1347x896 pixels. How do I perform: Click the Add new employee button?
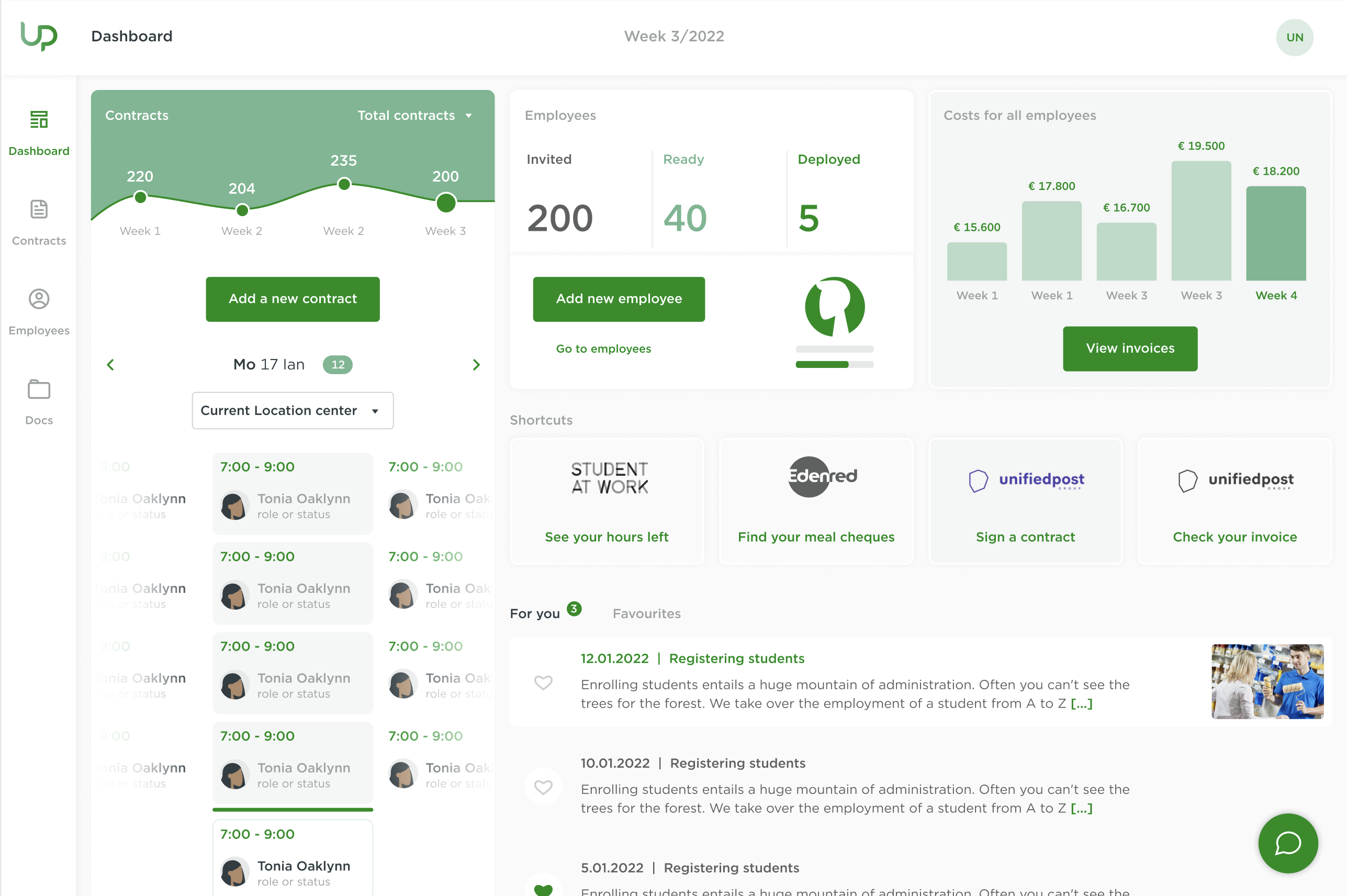[619, 299]
